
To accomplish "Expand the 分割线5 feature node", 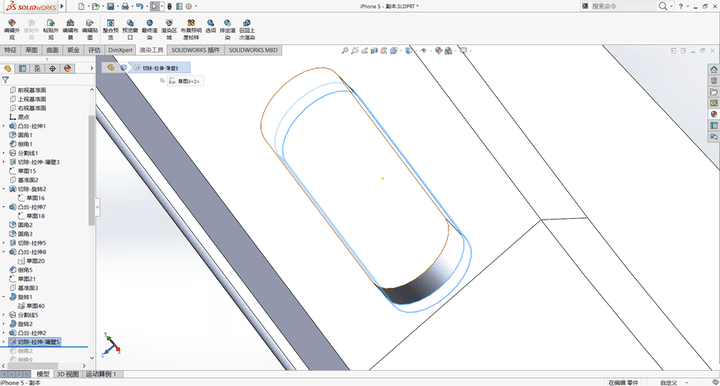I will (x=4, y=315).
